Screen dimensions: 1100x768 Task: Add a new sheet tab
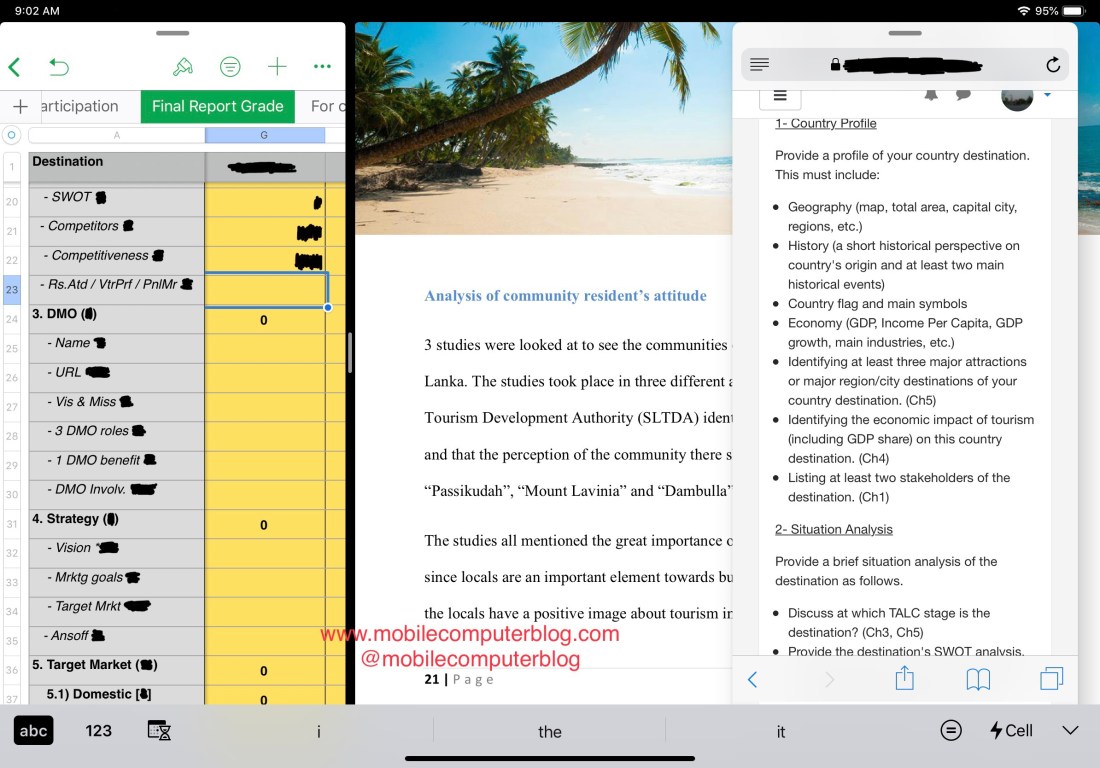point(20,106)
